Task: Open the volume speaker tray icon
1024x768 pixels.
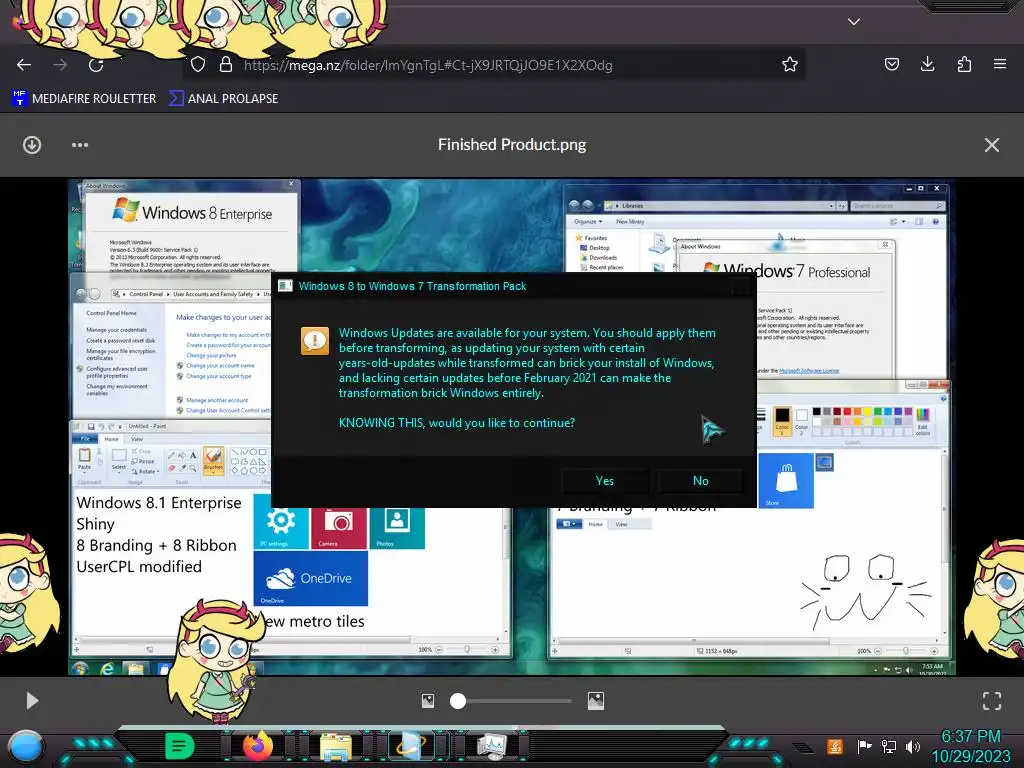Action: (913, 746)
